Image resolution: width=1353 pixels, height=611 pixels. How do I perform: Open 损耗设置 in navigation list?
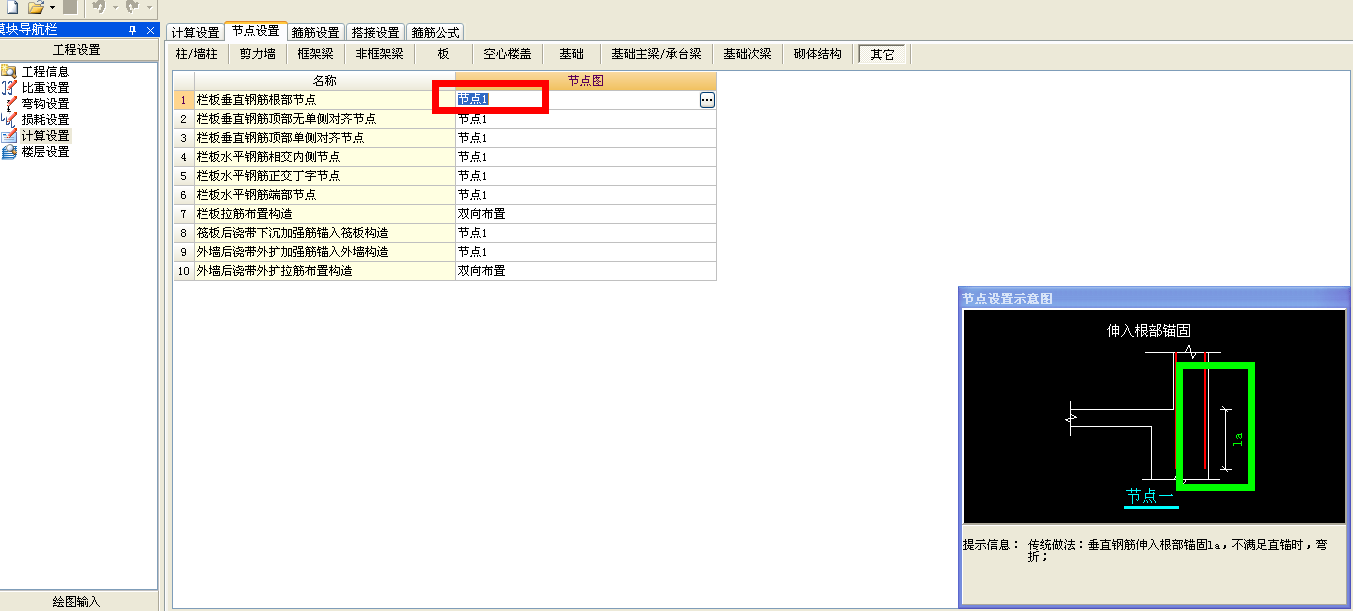click(46, 120)
